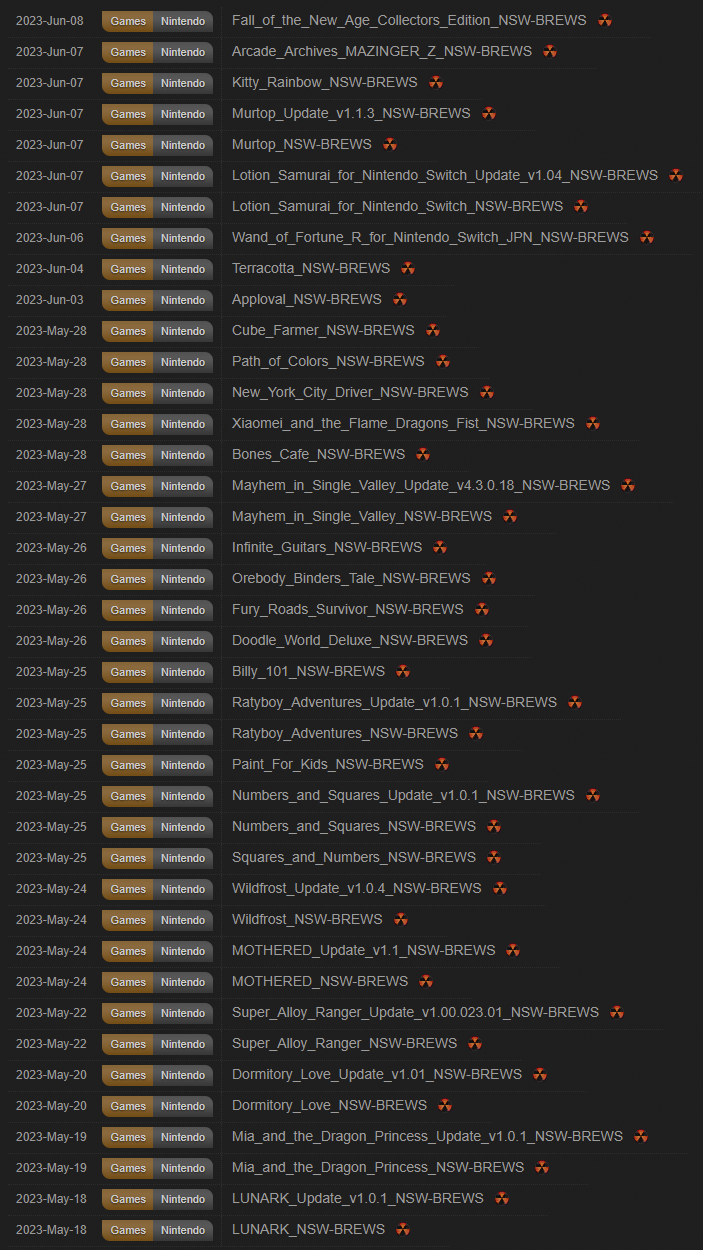Click Games tag in Squares_and_Numbers row

(128, 858)
